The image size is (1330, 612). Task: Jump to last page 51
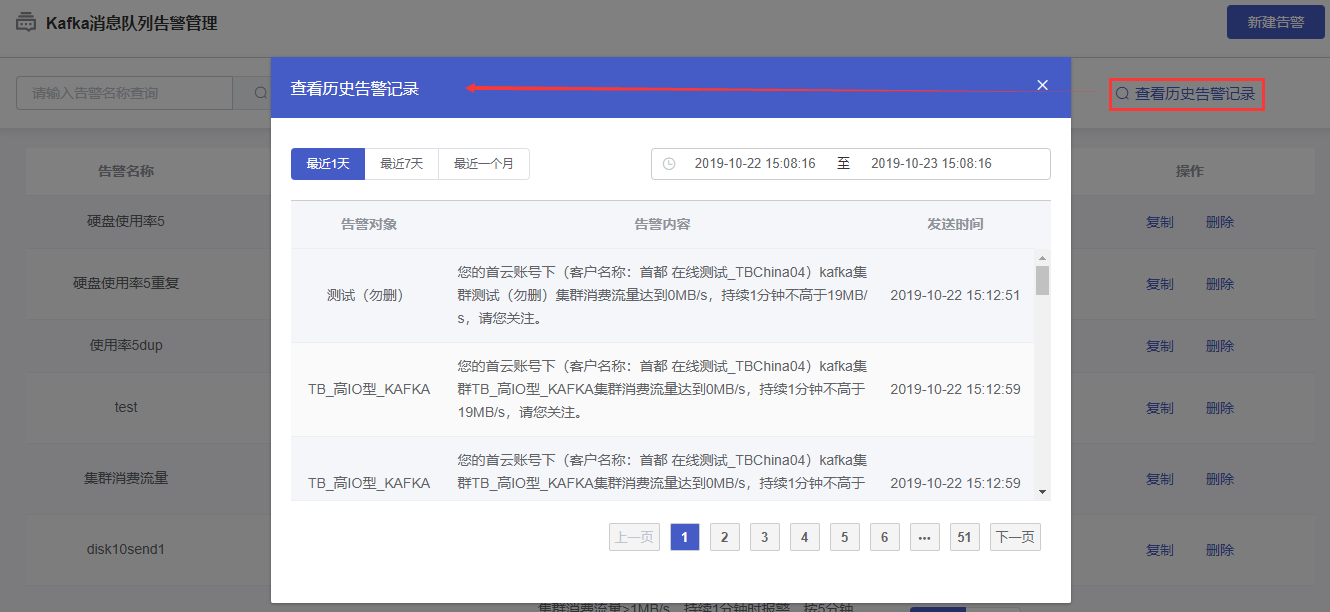point(964,537)
